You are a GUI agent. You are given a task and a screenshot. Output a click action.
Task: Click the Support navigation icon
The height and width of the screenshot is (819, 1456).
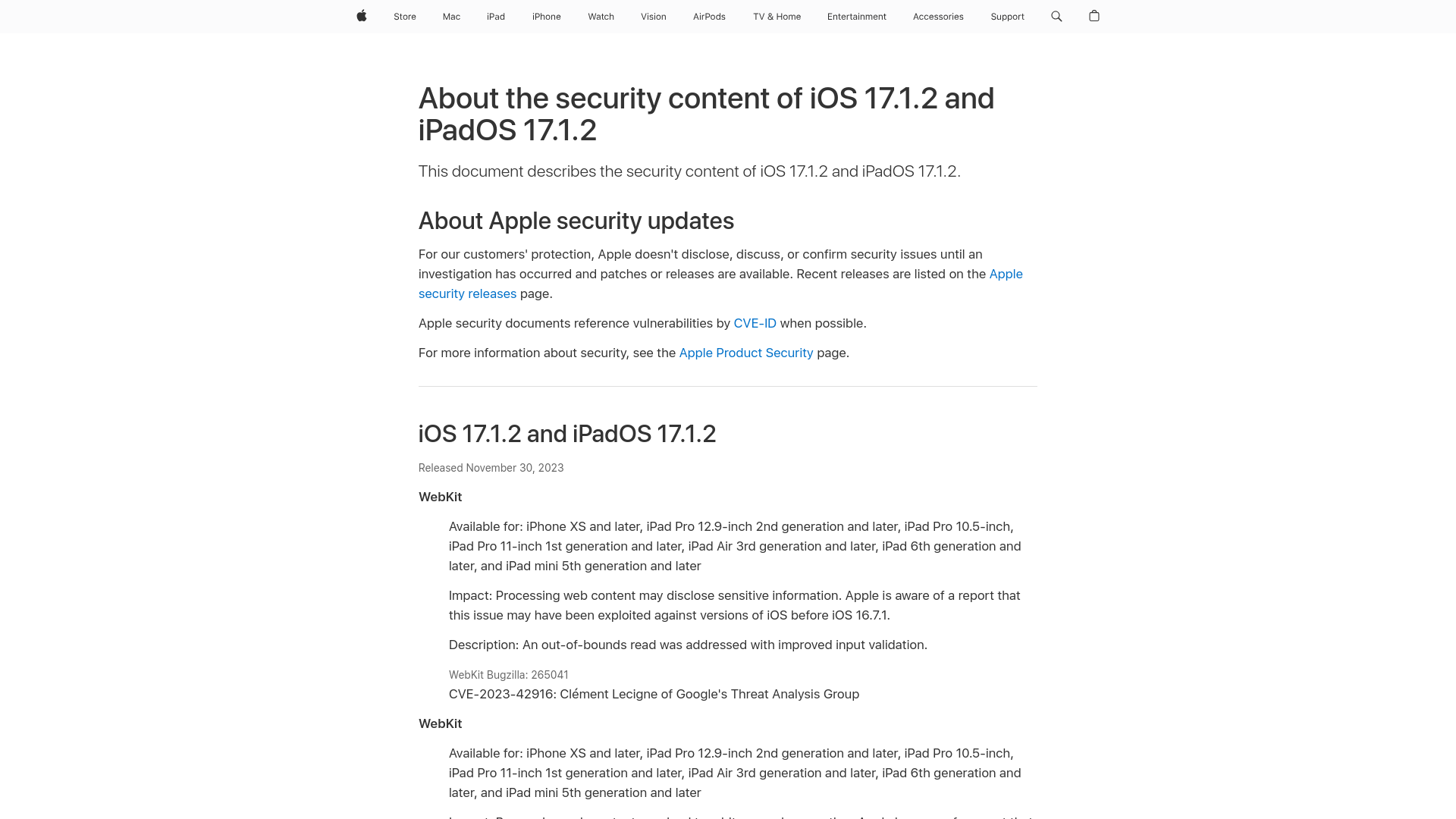pyautogui.click(x=1007, y=16)
